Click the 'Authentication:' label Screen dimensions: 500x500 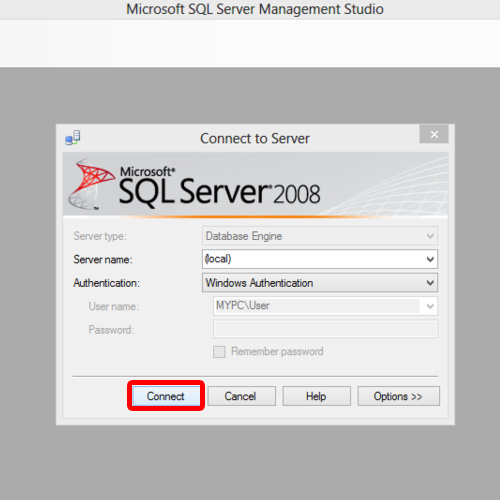pyautogui.click(x=107, y=283)
